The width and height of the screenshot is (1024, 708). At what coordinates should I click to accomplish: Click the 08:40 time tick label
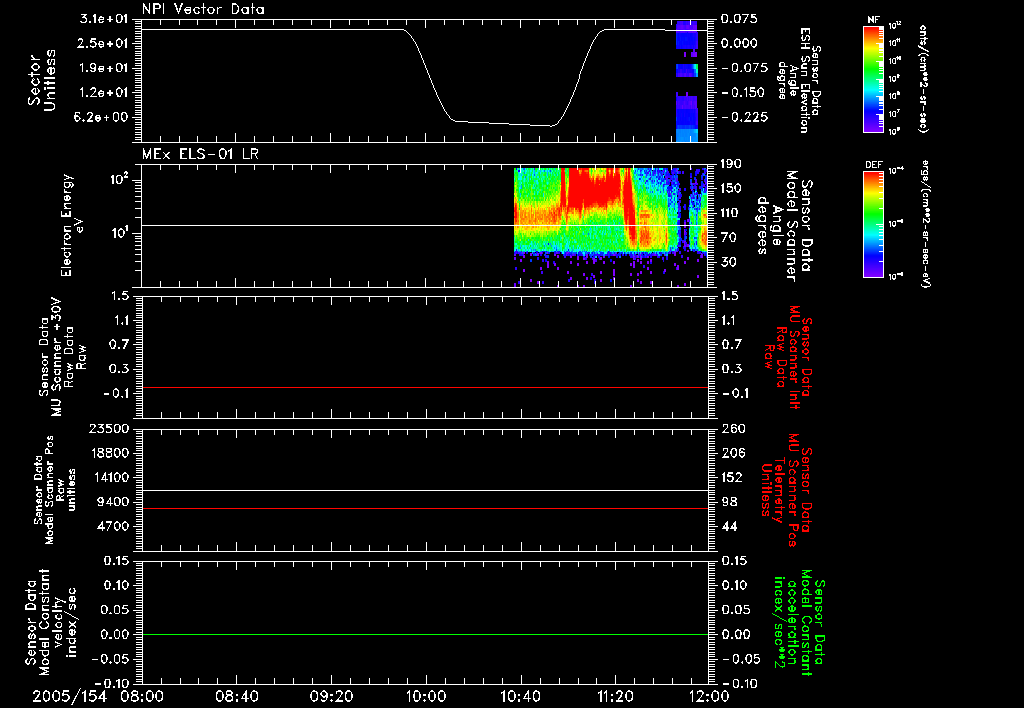[x=236, y=696]
